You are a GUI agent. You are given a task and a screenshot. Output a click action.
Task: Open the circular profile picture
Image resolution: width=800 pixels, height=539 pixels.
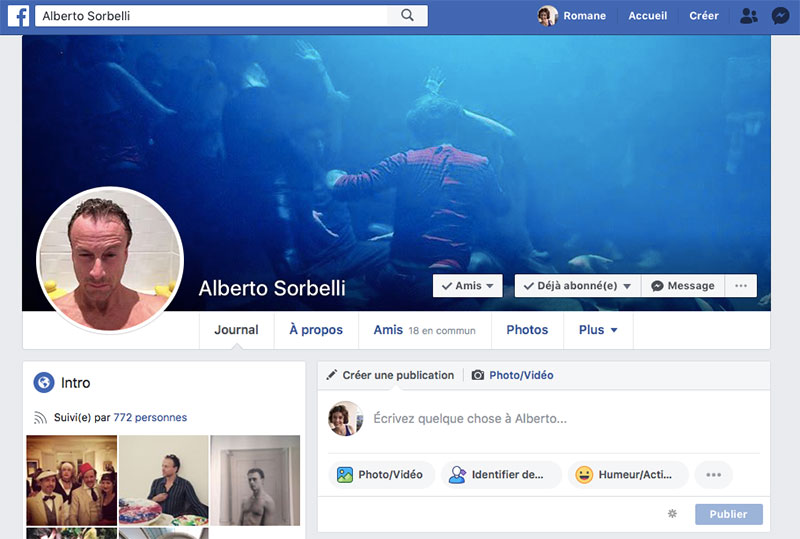110,260
